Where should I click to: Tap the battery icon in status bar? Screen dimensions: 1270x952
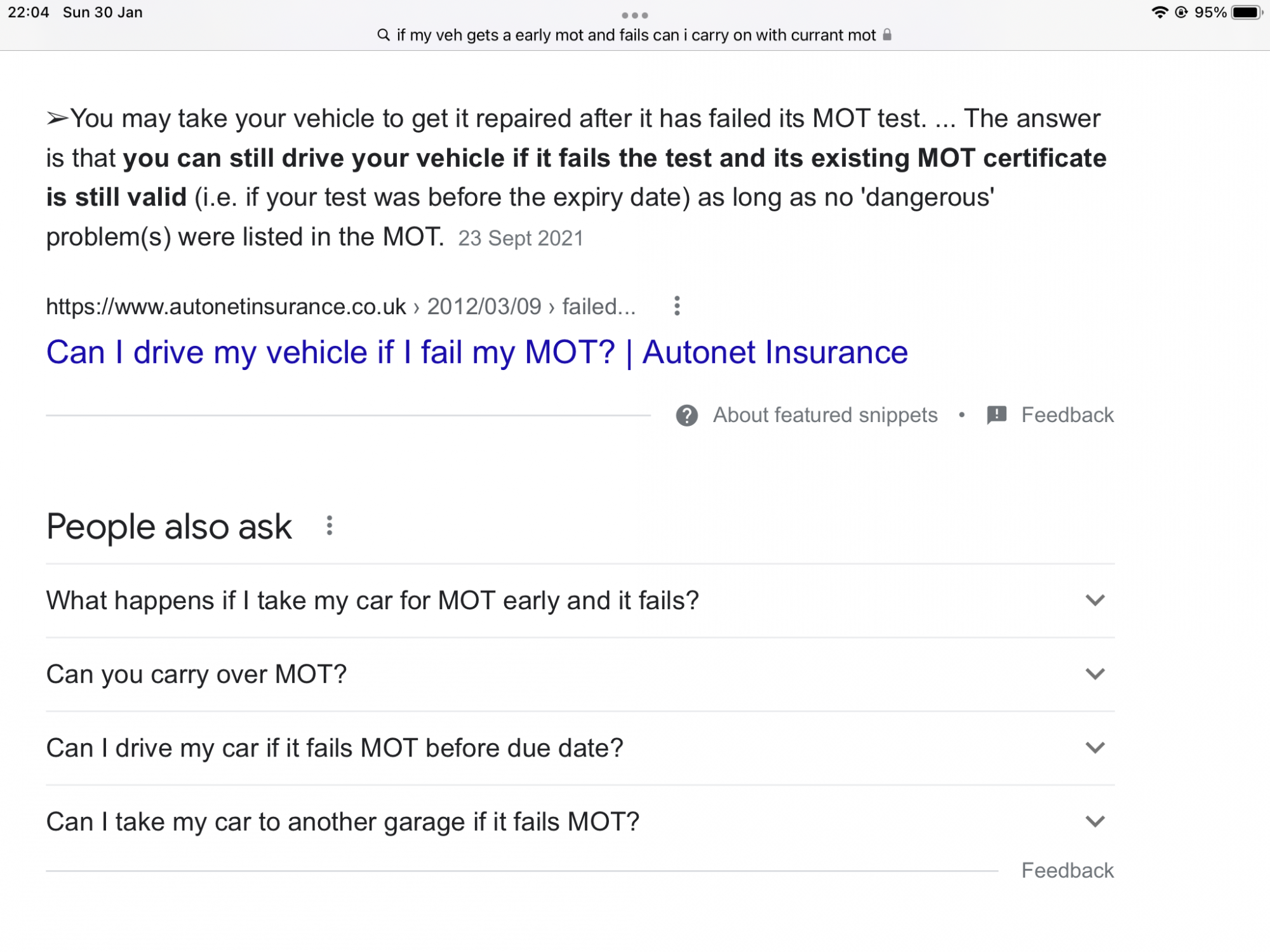point(1246,13)
